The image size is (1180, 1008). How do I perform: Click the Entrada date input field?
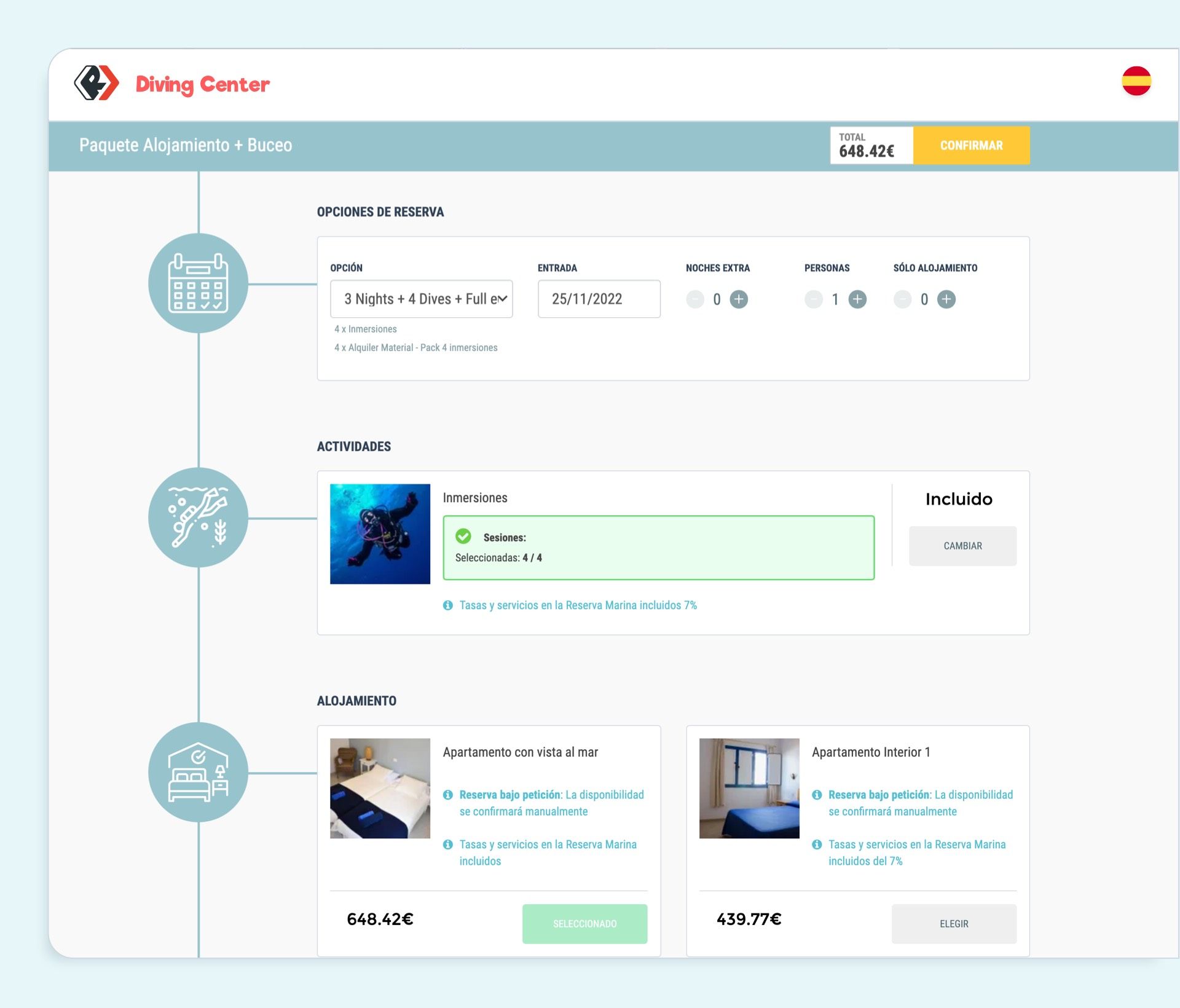[x=596, y=298]
